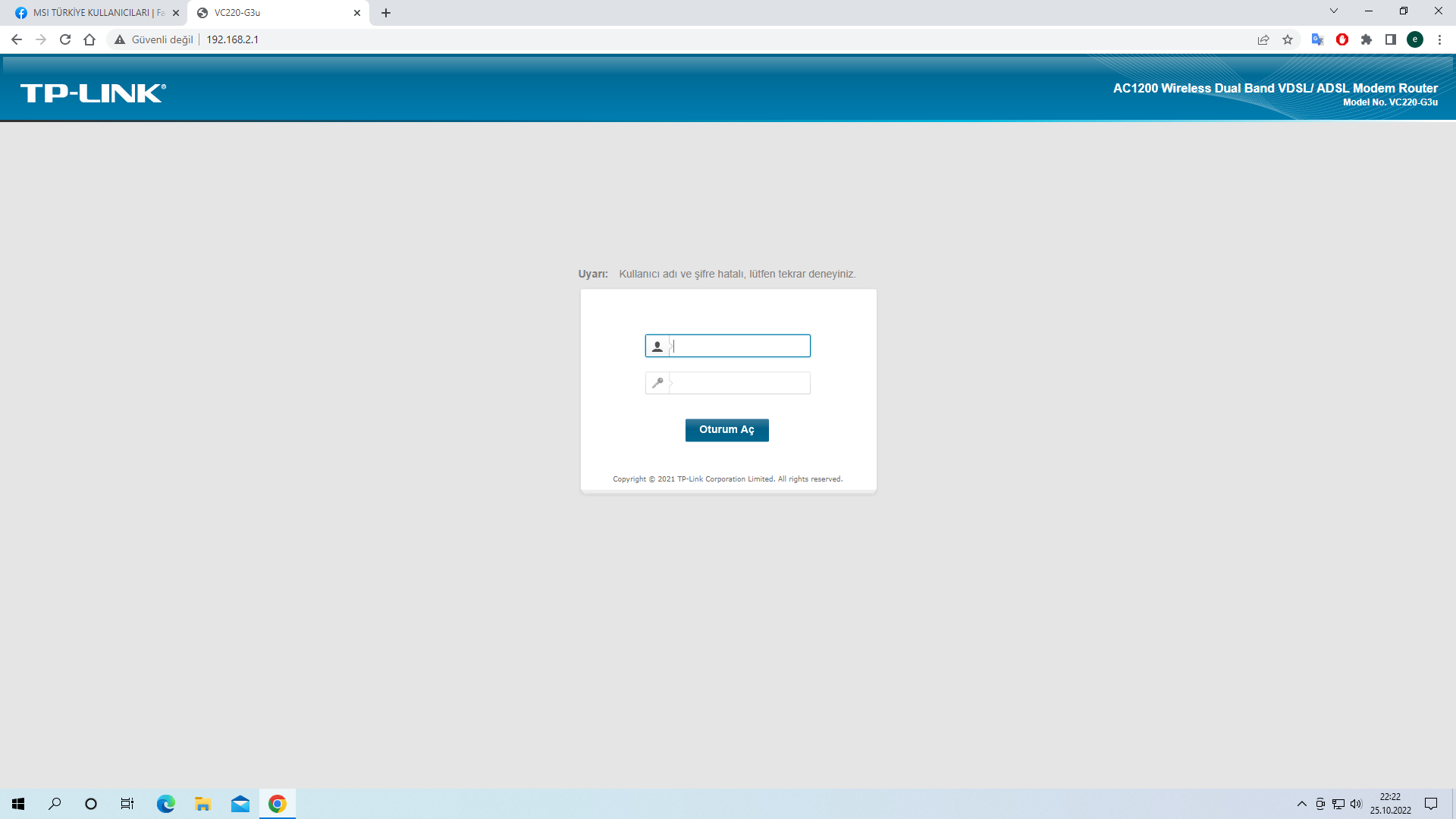Show hidden system tray icons
Image resolution: width=1456 pixels, height=819 pixels.
[1302, 804]
